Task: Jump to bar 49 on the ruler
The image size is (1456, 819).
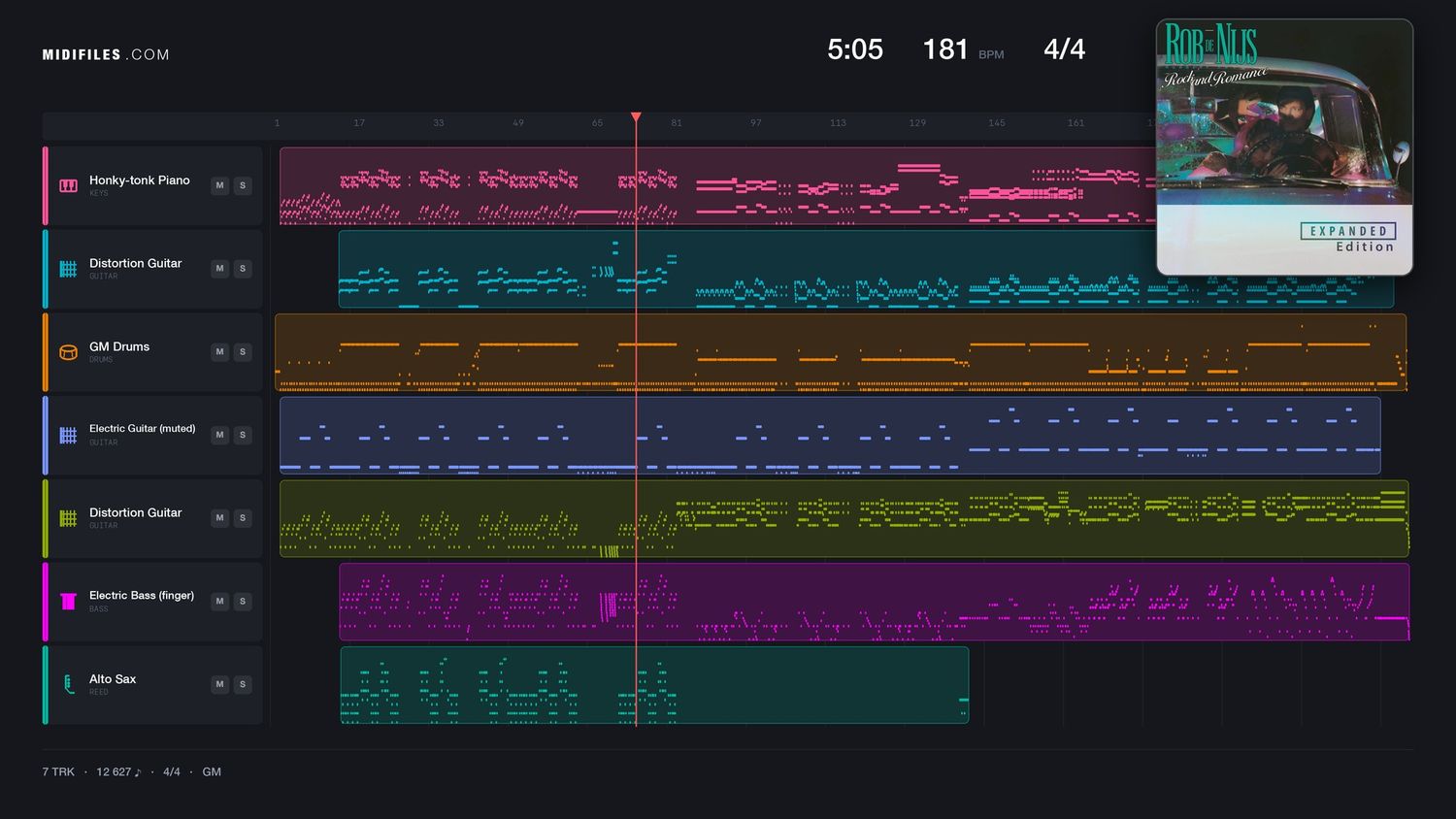Action: [518, 123]
